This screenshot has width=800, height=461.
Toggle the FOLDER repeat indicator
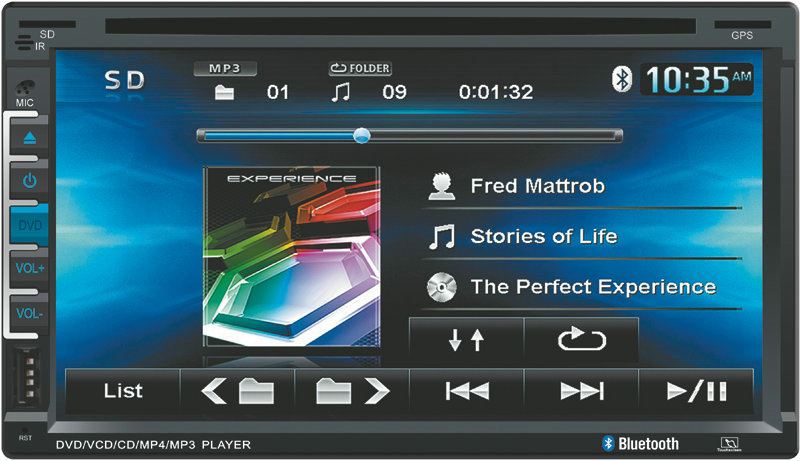(x=360, y=69)
